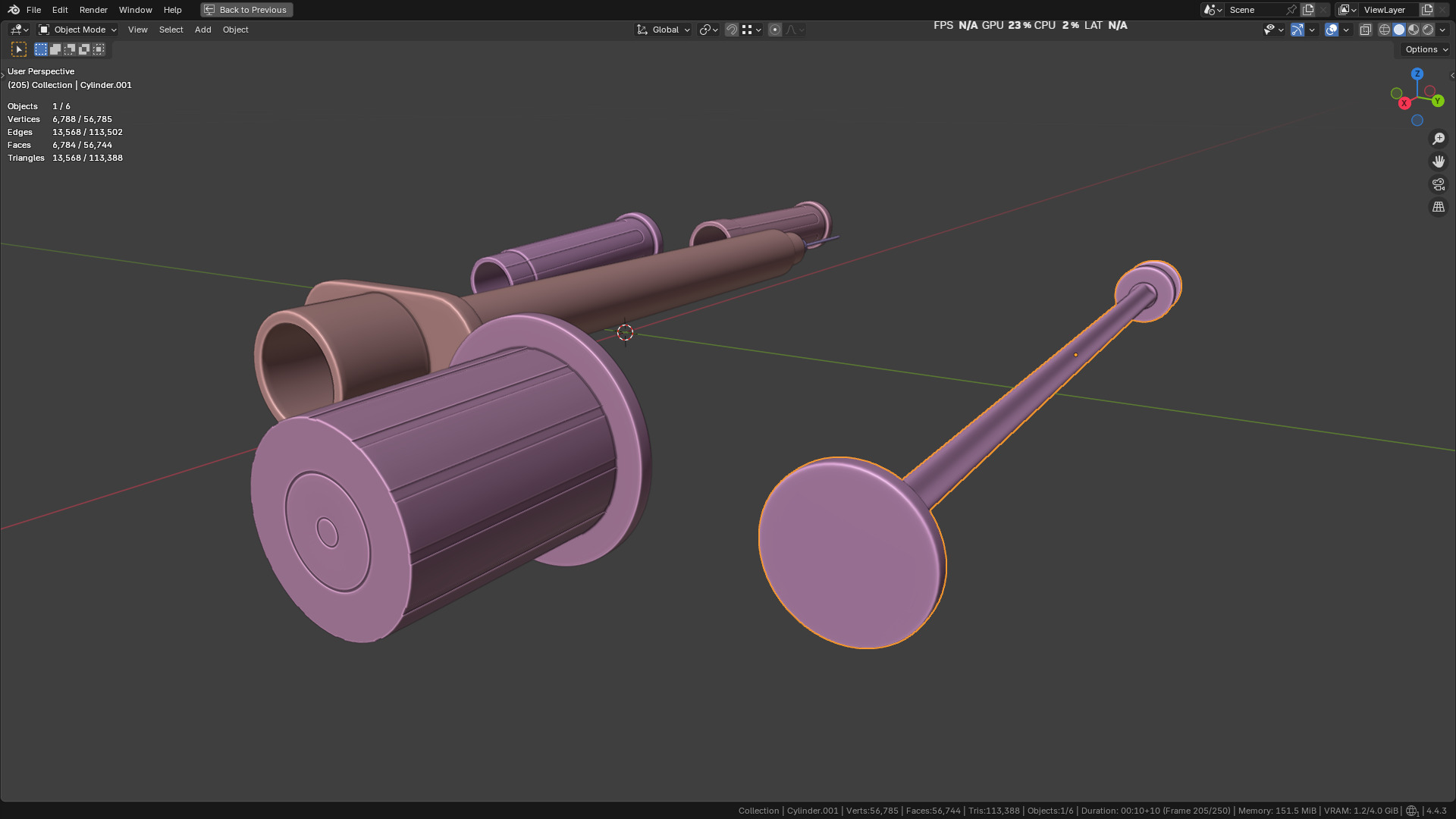Image resolution: width=1456 pixels, height=819 pixels.
Task: Expand the Options dropdown
Action: 1426,49
